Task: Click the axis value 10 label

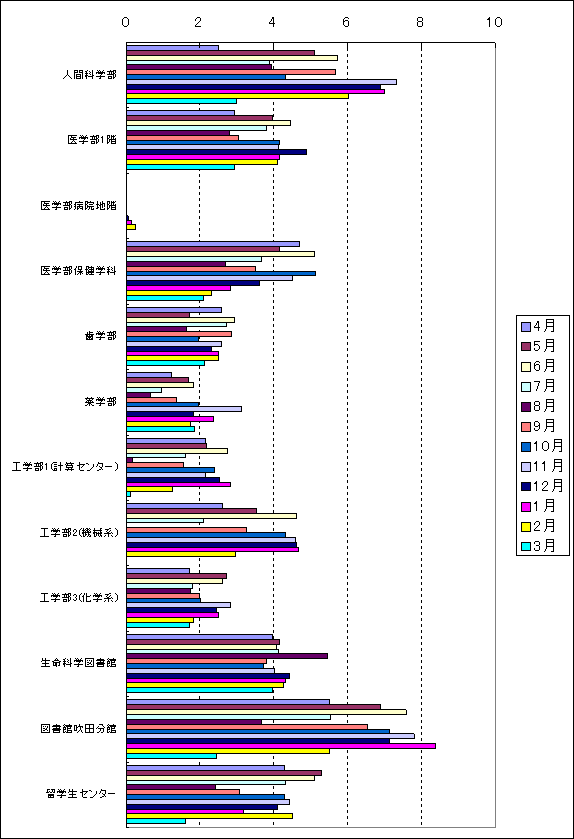Action: [x=494, y=22]
